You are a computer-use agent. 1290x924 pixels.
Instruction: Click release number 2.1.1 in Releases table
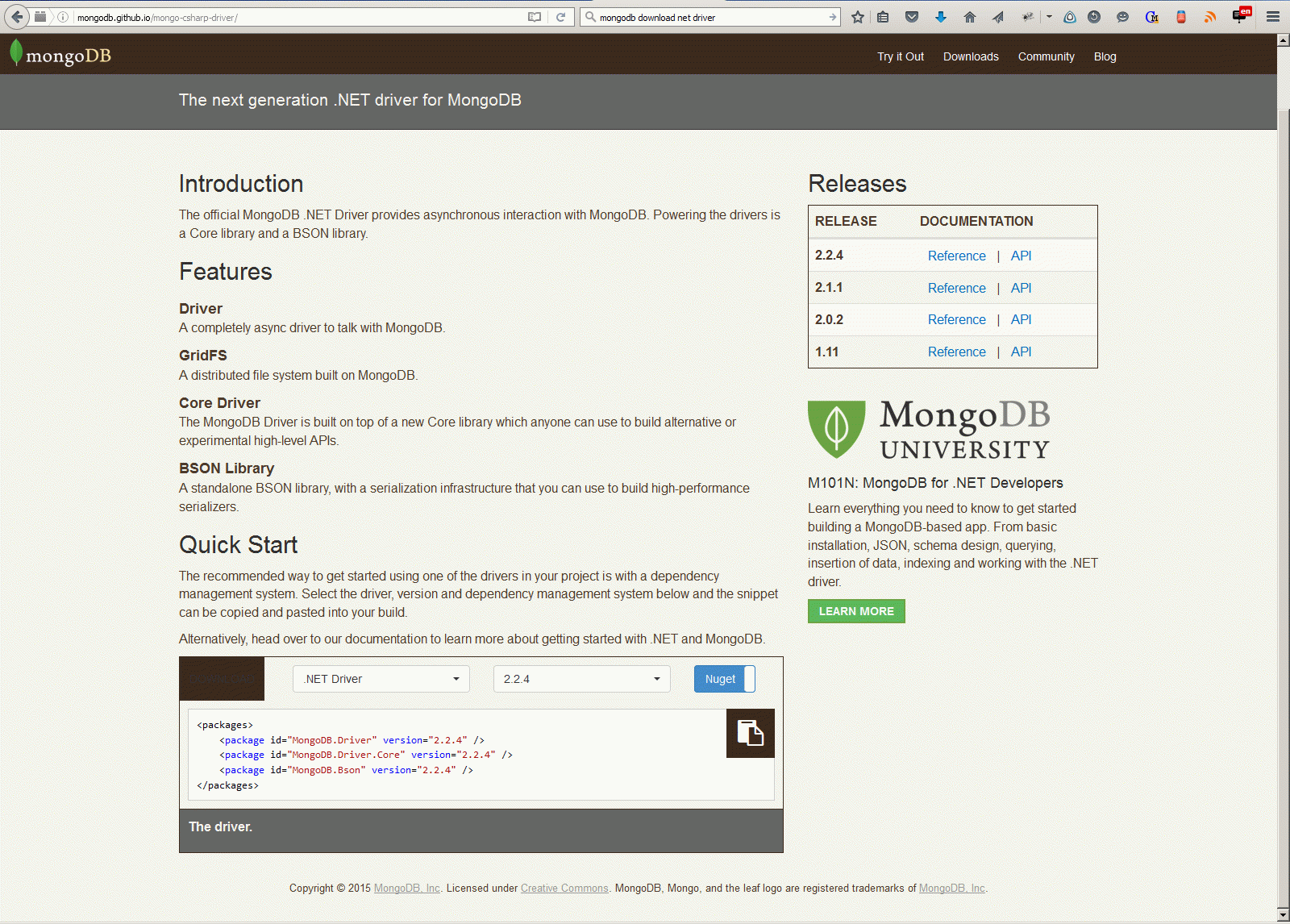[829, 287]
